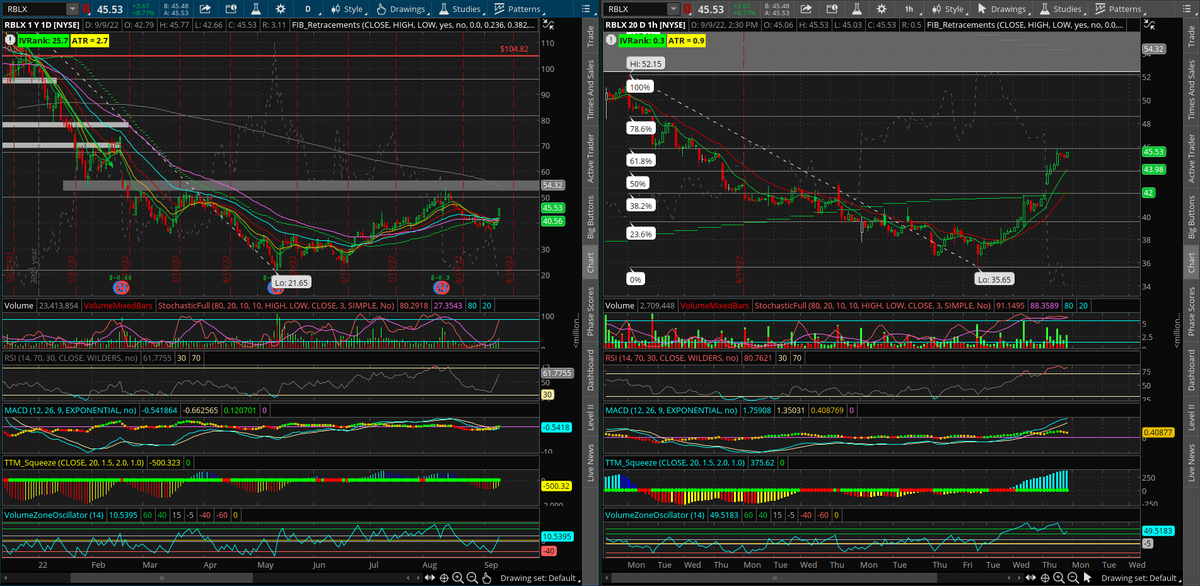Open the Trade side tab on left chart
This screenshot has height=586, width=1200.
coord(591,37)
